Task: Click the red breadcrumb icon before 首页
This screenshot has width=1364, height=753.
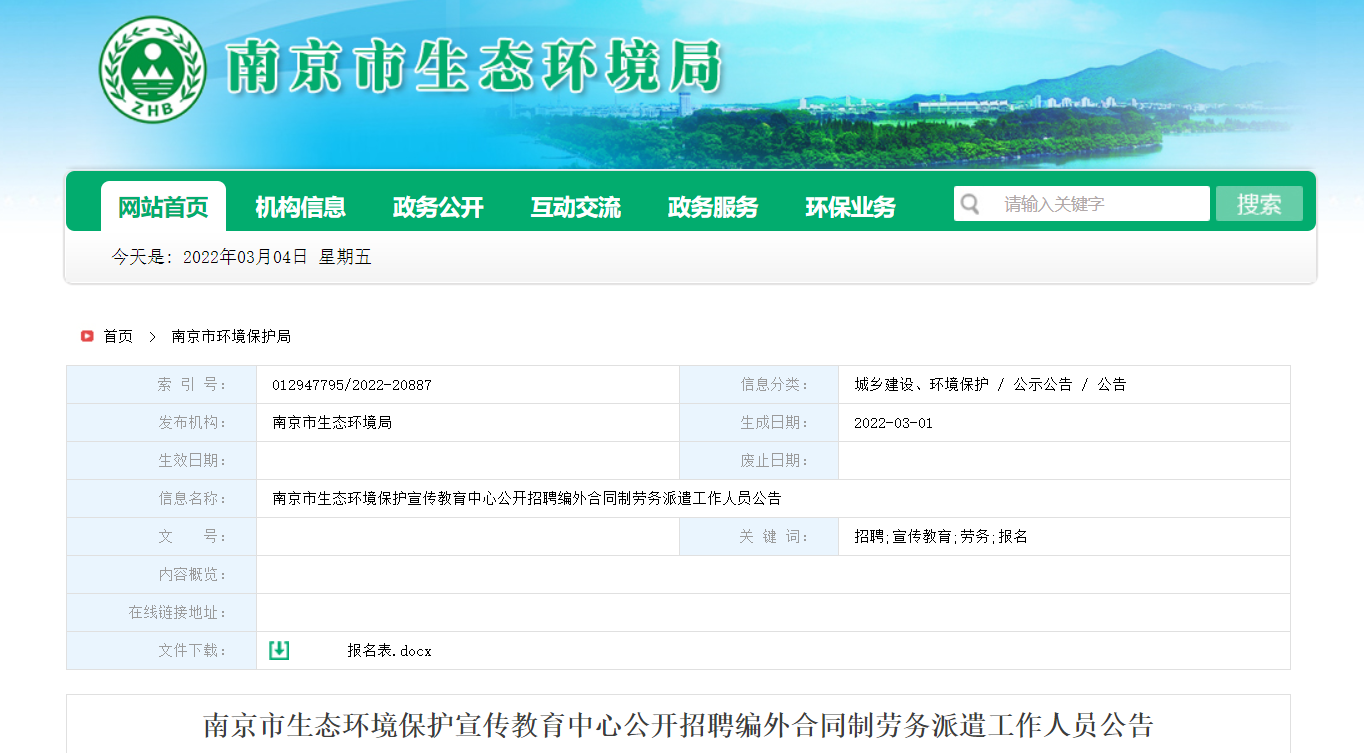Action: coord(87,336)
